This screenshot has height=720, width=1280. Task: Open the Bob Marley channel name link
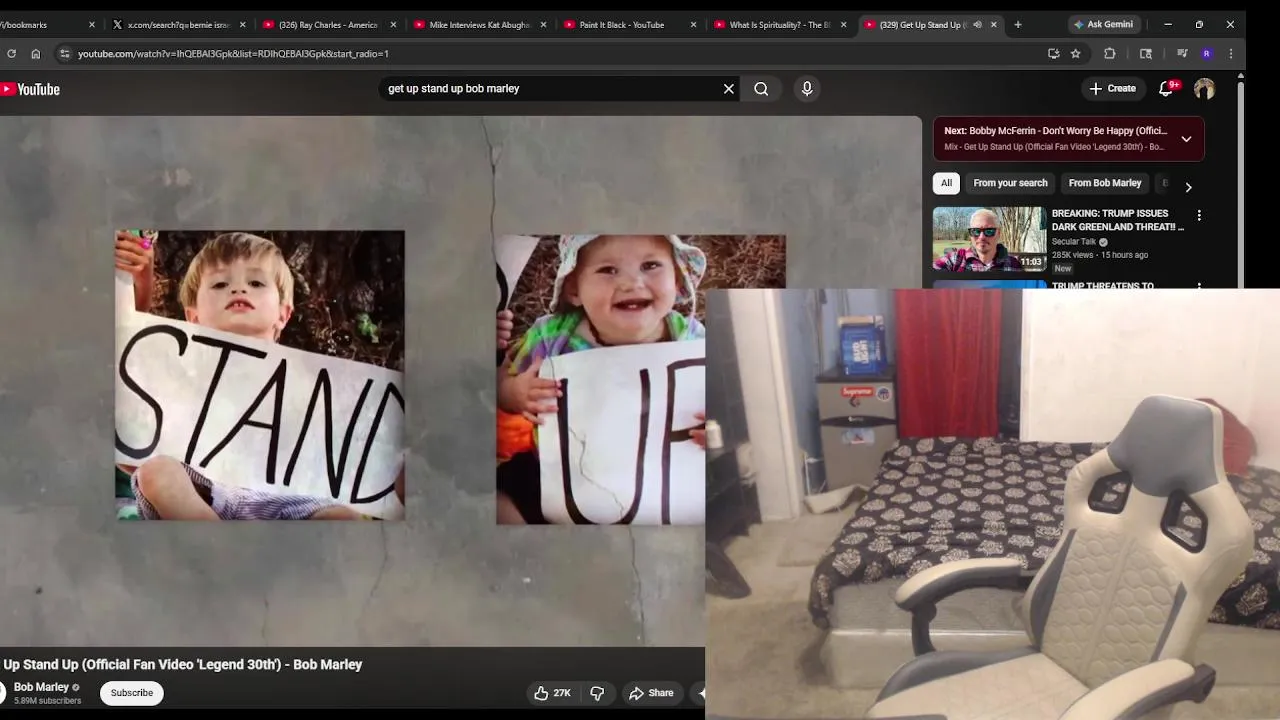(x=41, y=687)
